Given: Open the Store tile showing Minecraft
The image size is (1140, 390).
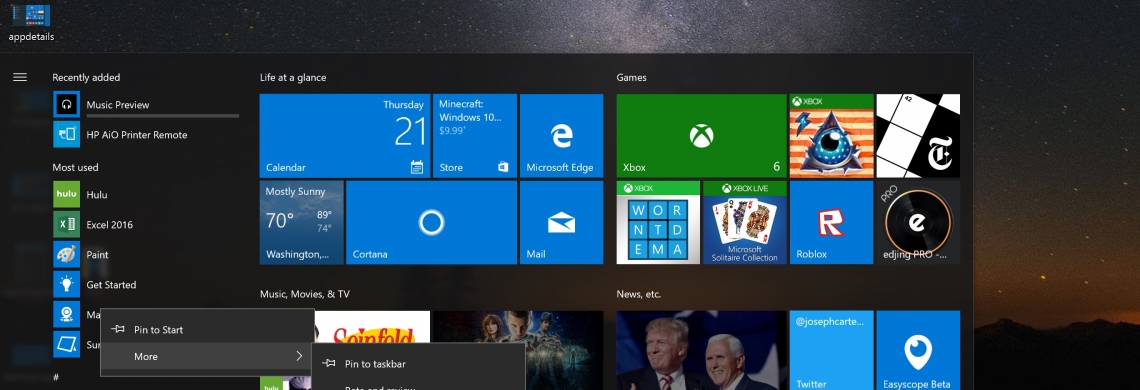Looking at the screenshot, I should (475, 135).
